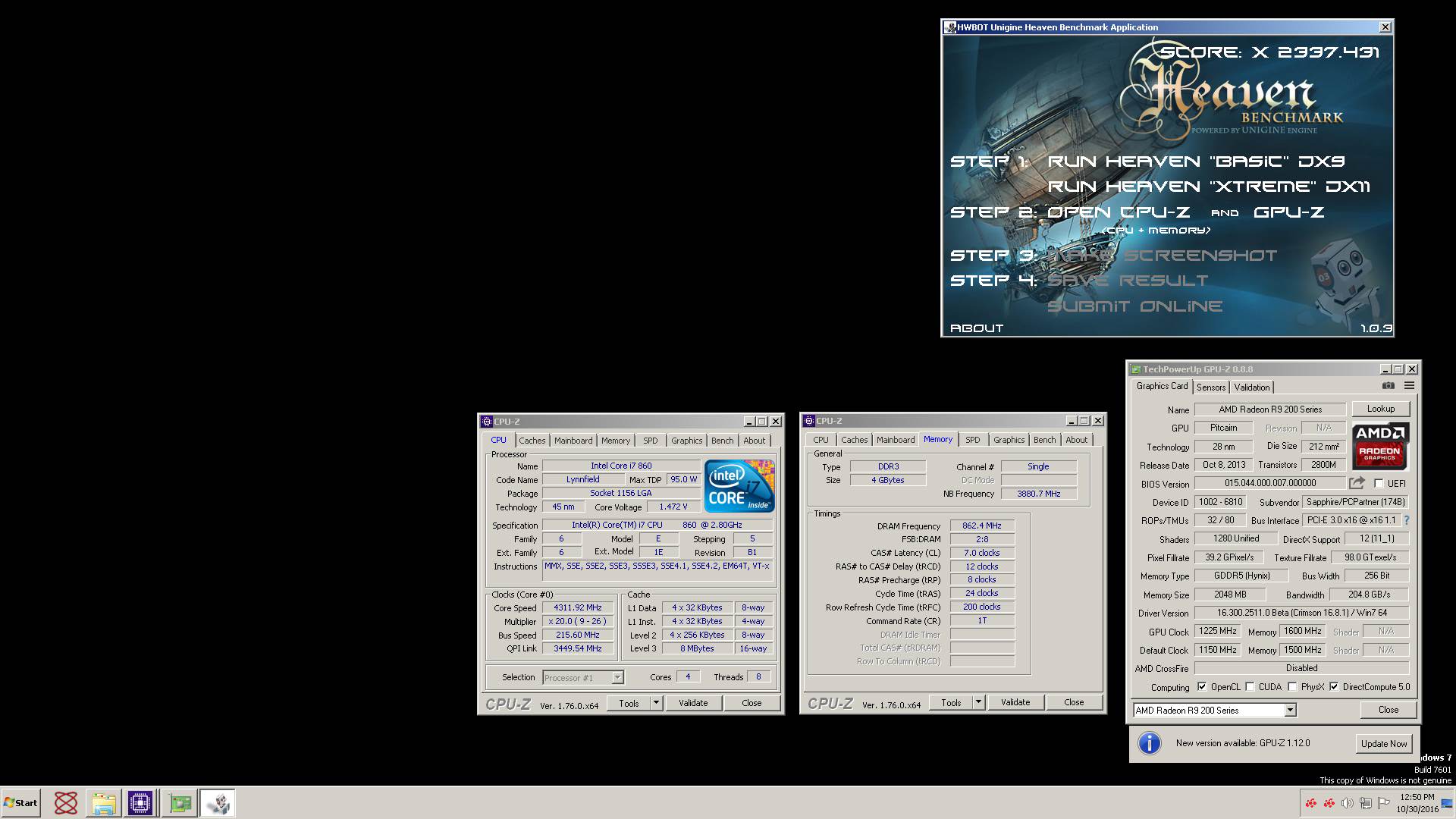Image resolution: width=1456 pixels, height=819 pixels.
Task: Click the HWBOT Heaven window title icon
Action: click(950, 27)
